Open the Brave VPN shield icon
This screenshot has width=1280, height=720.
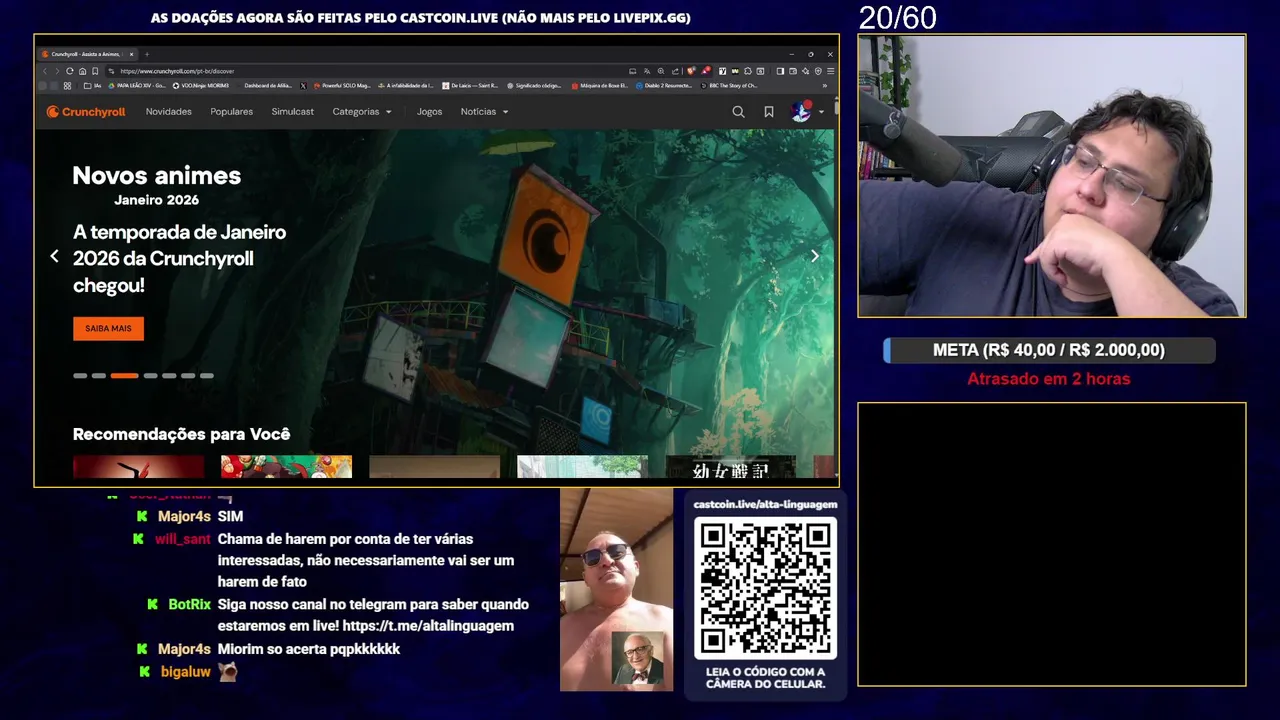tap(818, 71)
